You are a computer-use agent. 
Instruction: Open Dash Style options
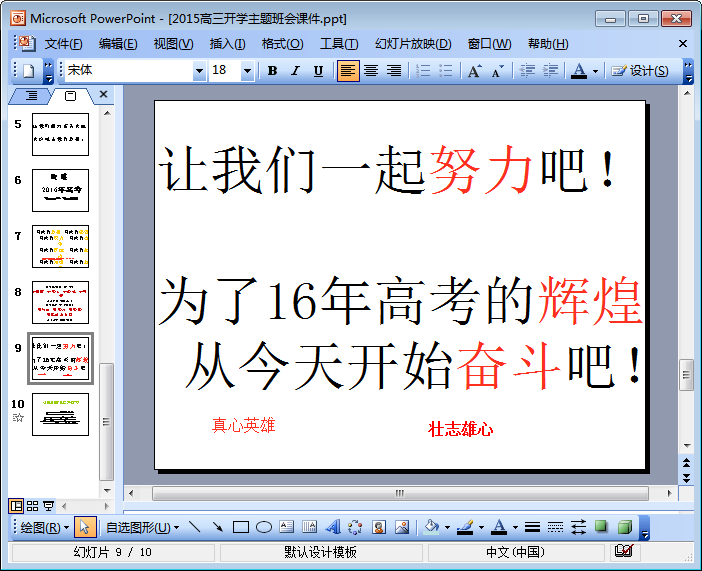(556, 527)
